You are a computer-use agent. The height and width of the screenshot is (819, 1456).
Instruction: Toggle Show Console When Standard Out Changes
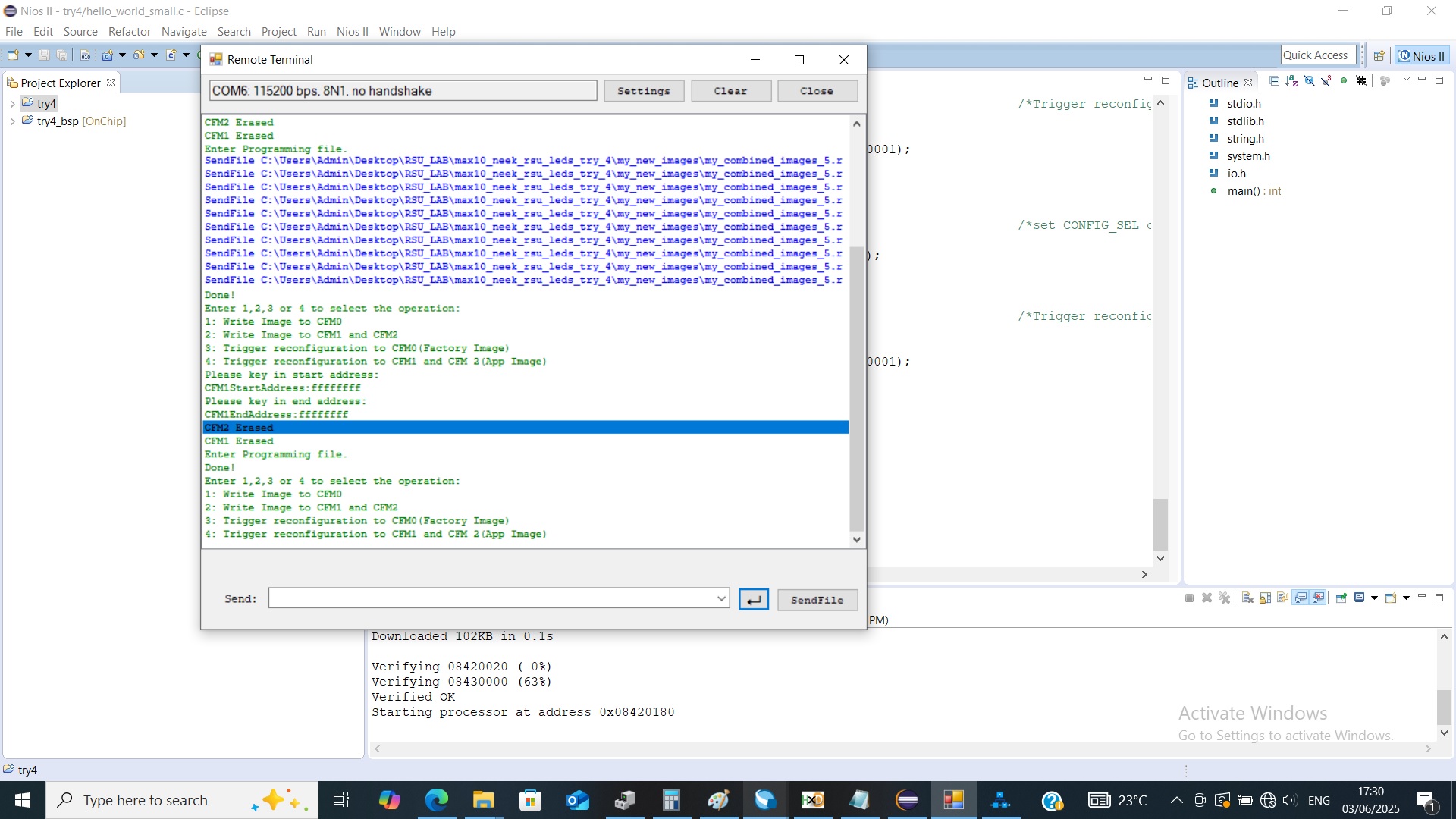[1301, 598]
